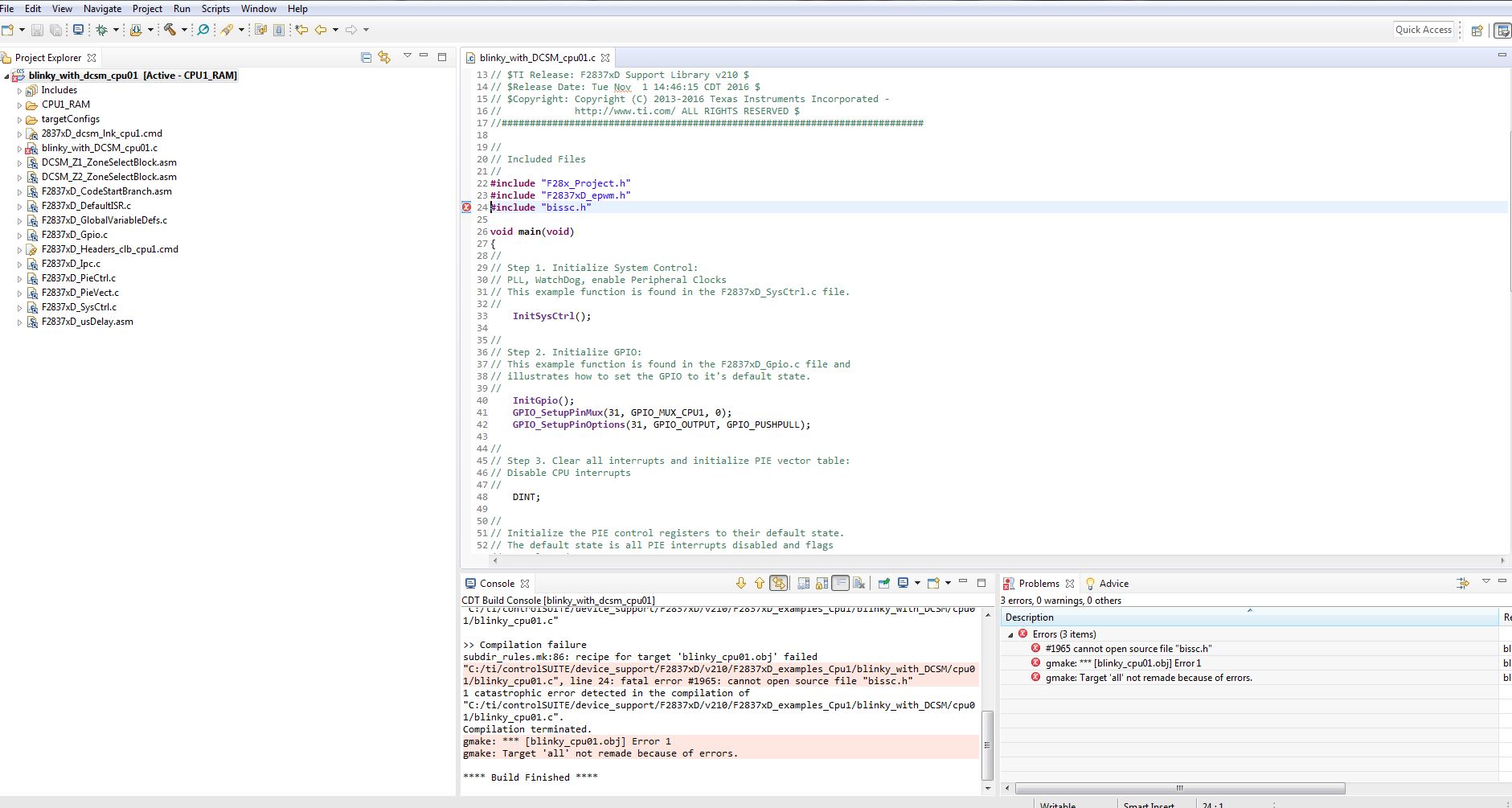The height and width of the screenshot is (808, 1512).
Task: Click the Search magnifier toolbar icon
Action: point(203,30)
